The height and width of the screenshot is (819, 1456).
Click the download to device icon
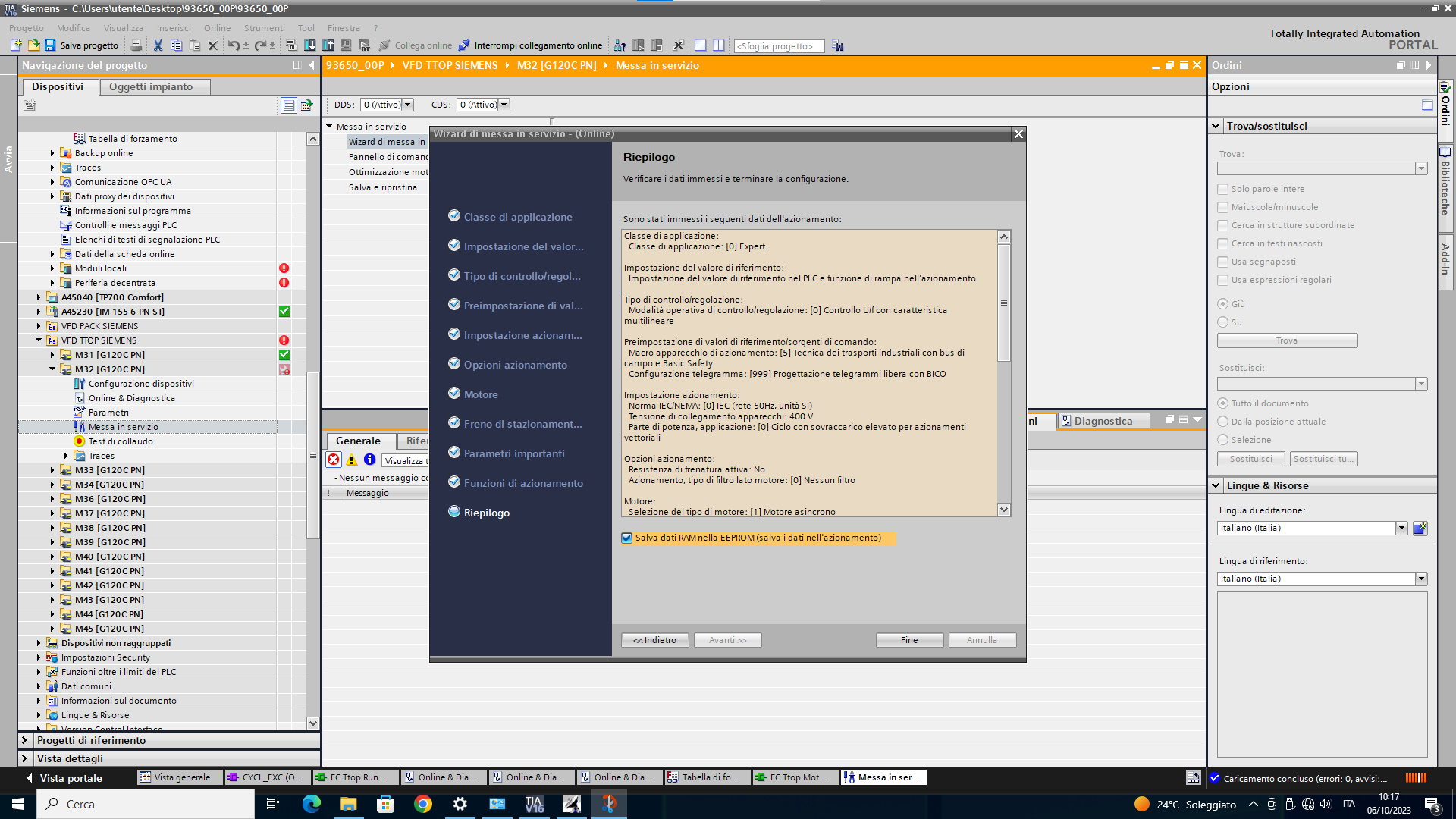tap(310, 45)
